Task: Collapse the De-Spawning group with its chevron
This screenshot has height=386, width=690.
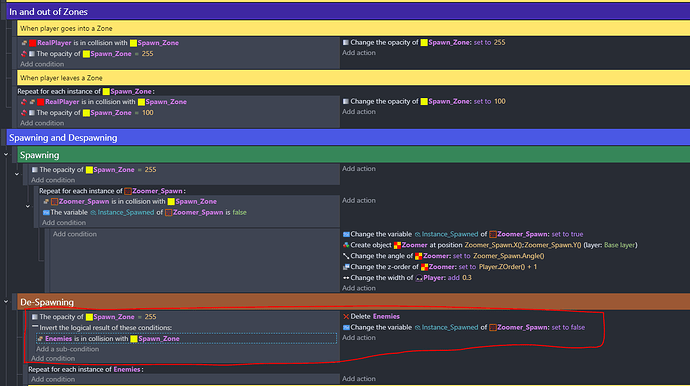Action: [x=6, y=301]
